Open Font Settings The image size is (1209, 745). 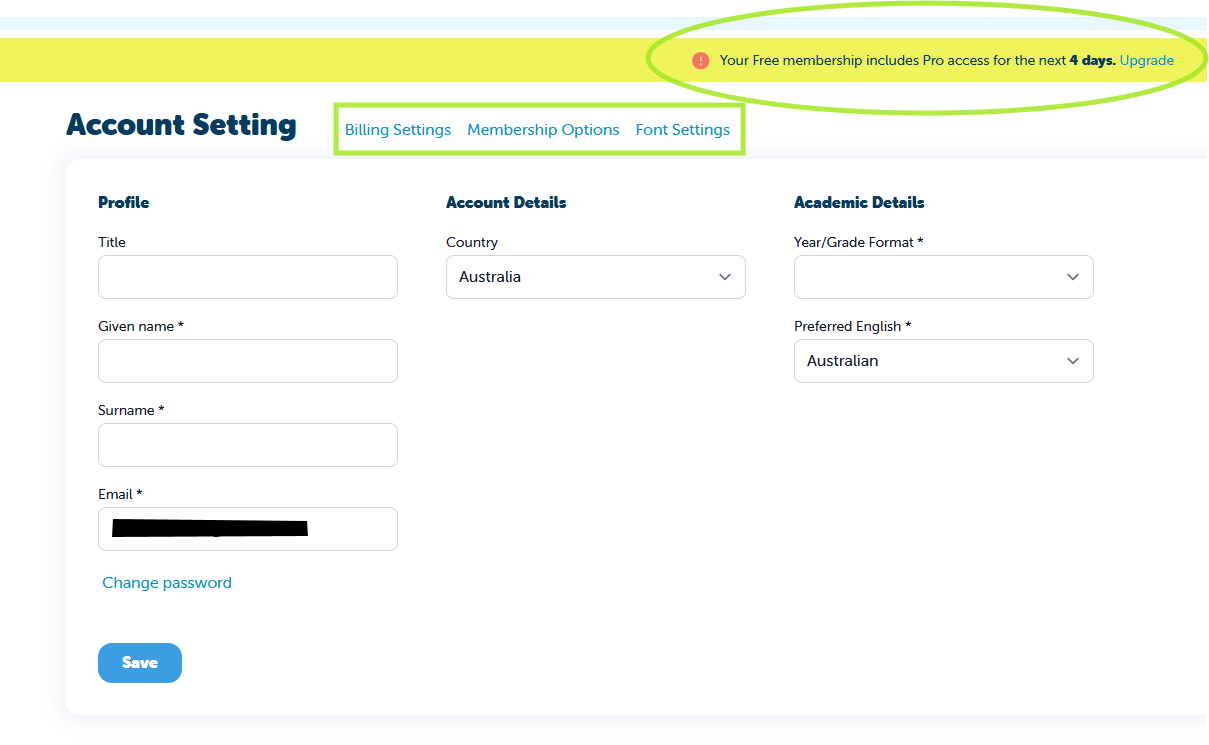683,130
